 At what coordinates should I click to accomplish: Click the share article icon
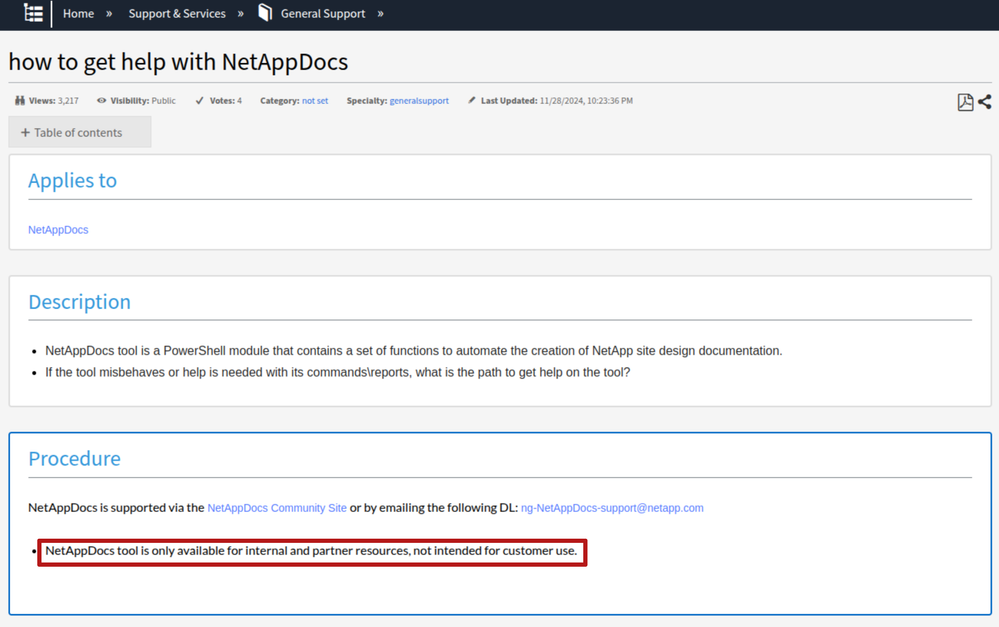click(x=985, y=102)
